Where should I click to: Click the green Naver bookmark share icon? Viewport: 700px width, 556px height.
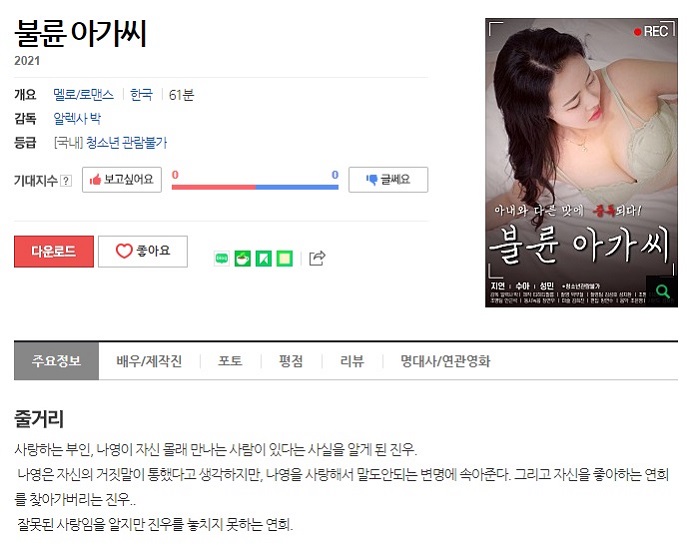pos(263,258)
